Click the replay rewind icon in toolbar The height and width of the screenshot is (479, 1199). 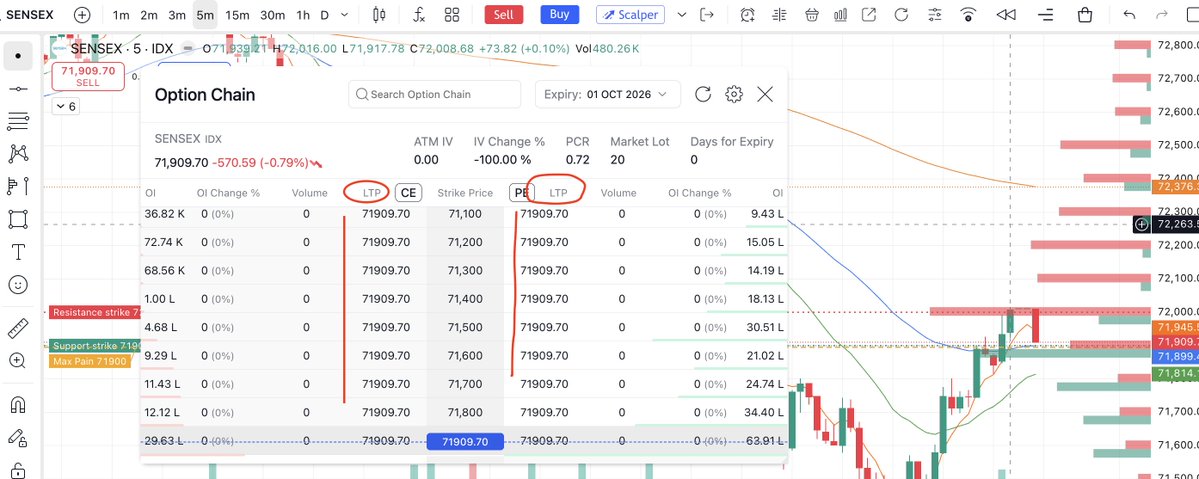coord(1006,15)
